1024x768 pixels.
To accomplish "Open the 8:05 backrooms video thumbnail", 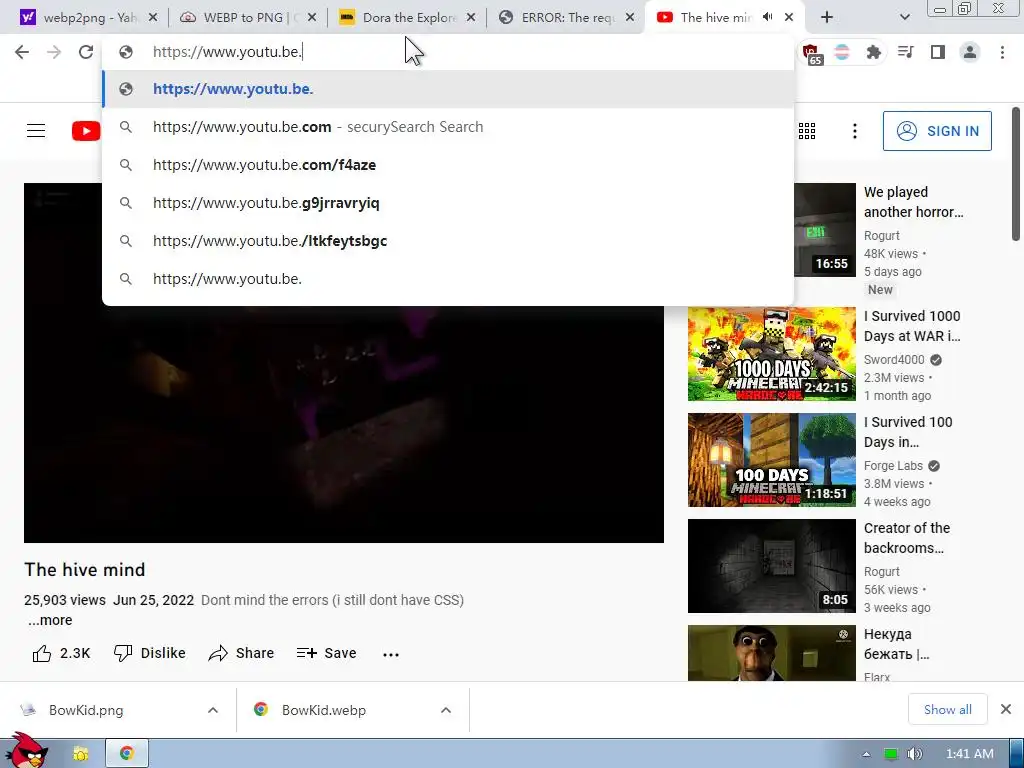I will click(x=771, y=566).
